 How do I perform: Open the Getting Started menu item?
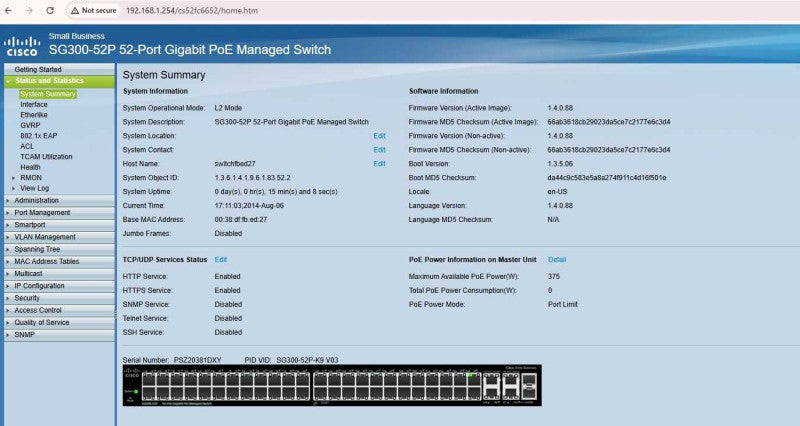(59, 69)
